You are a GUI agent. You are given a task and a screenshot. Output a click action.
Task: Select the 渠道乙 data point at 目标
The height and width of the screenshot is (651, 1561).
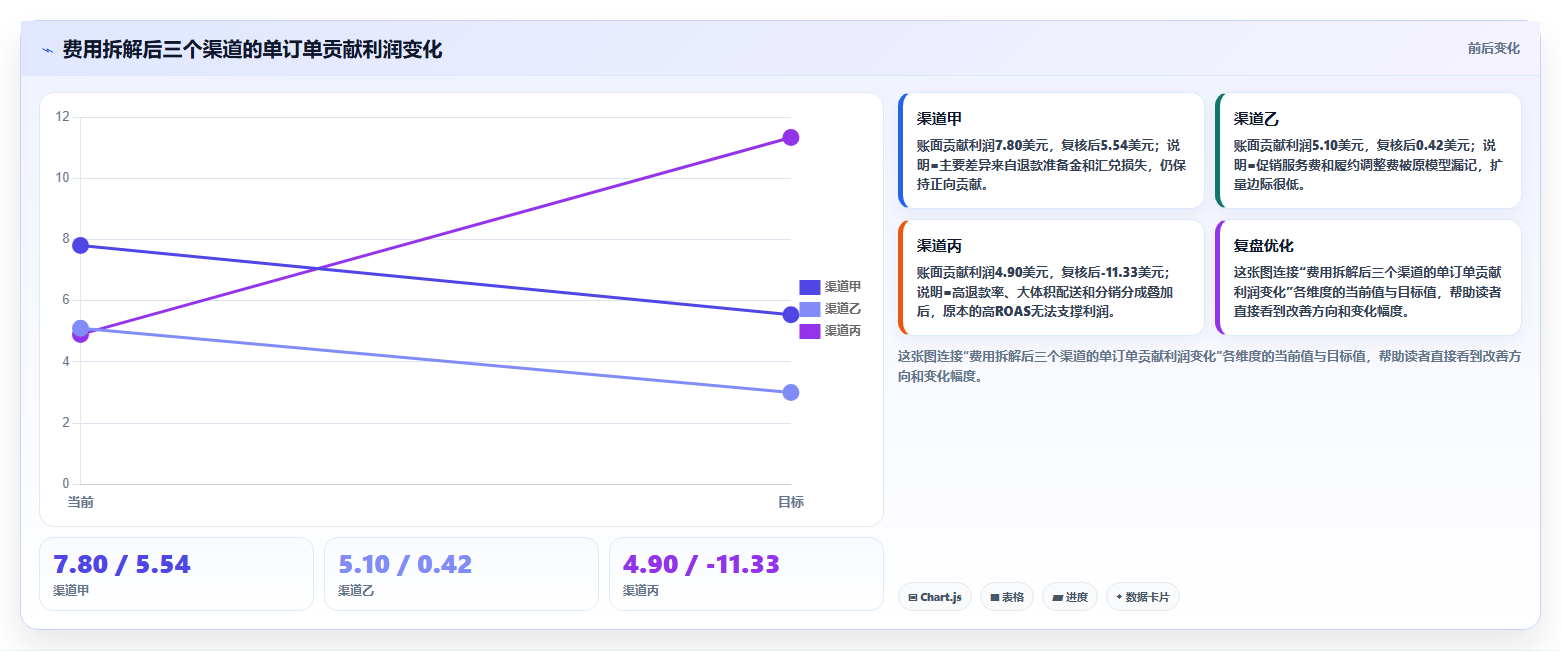pos(790,392)
